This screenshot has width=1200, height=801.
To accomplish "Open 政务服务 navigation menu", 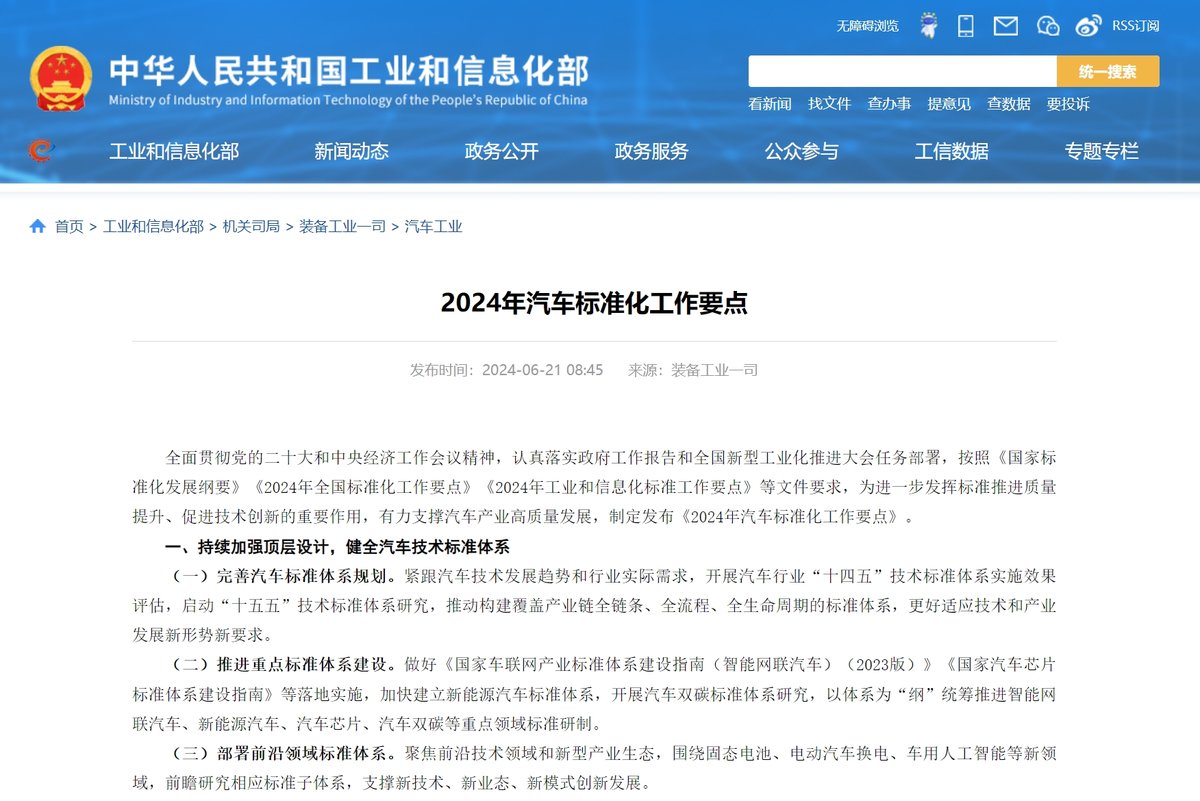I will tap(651, 152).
